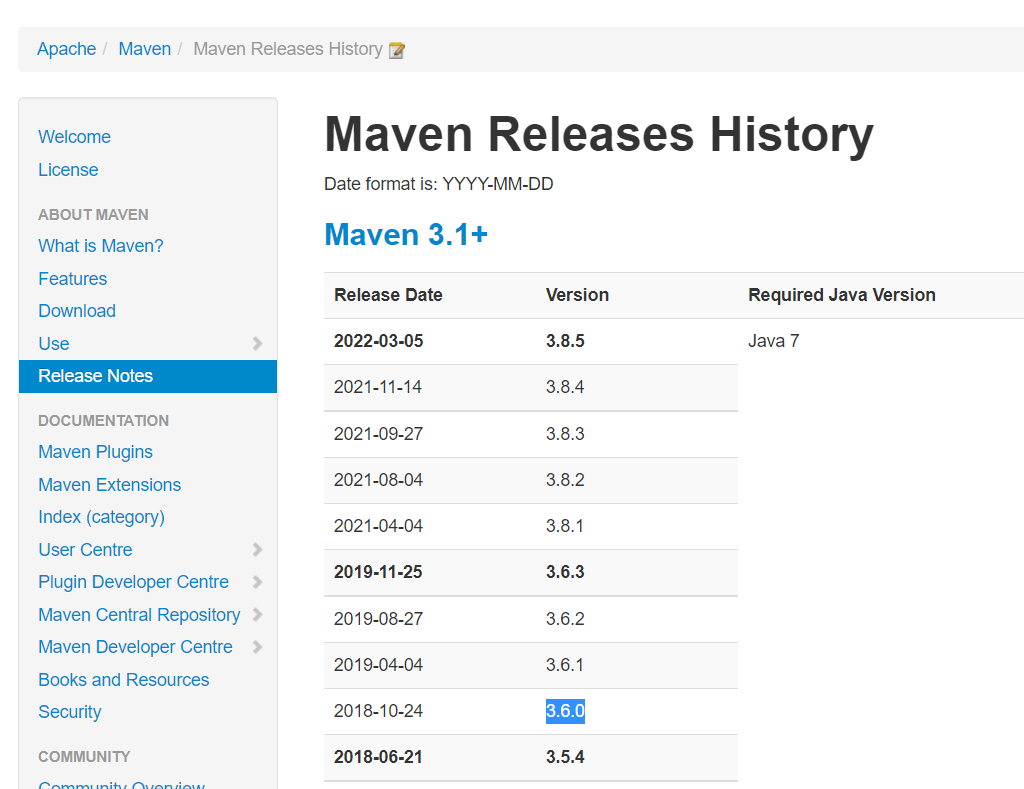1024x789 pixels.
Task: Click the Maven Releases History breadcrumb text
Action: tap(288, 49)
